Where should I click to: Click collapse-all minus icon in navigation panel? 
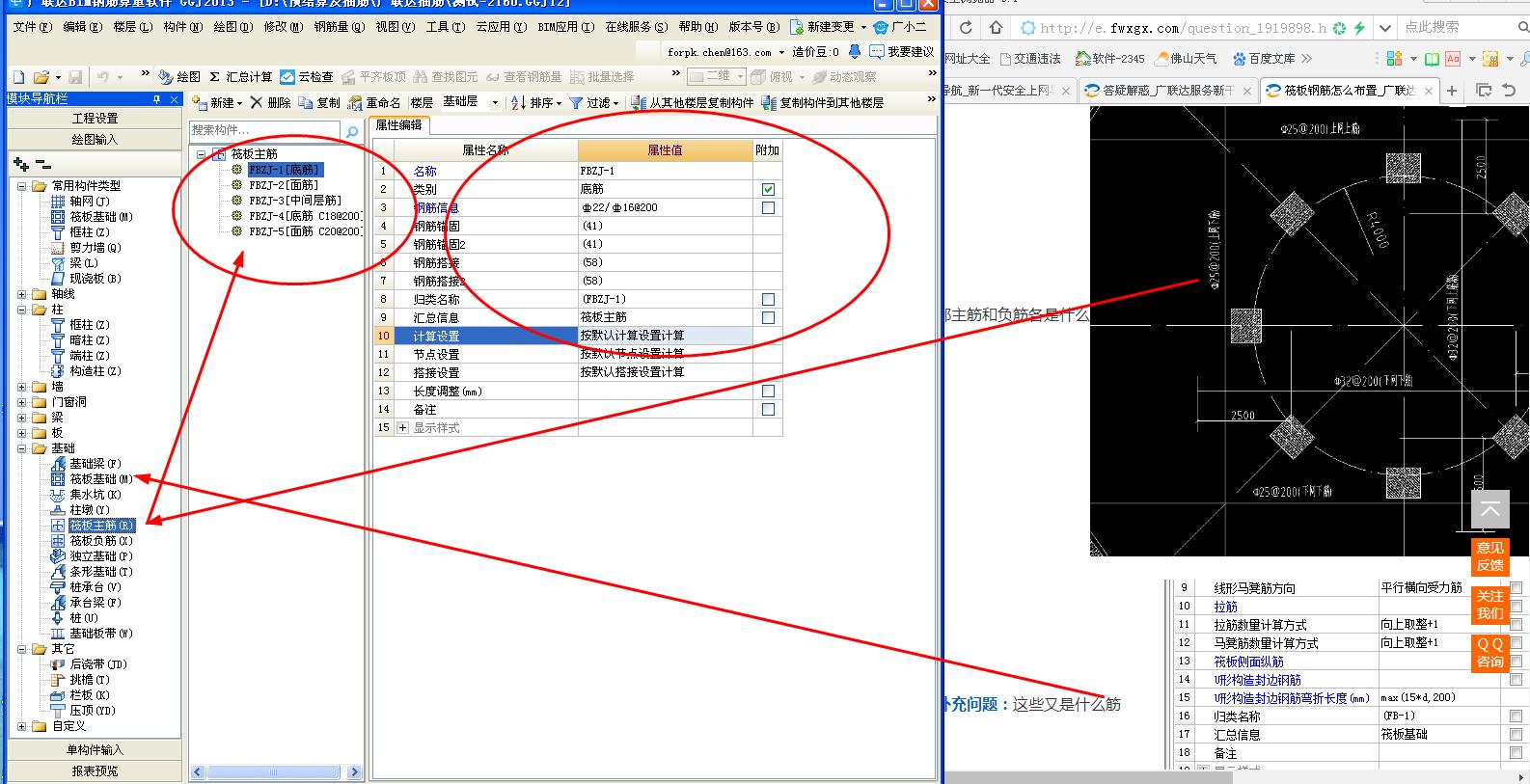(x=42, y=165)
